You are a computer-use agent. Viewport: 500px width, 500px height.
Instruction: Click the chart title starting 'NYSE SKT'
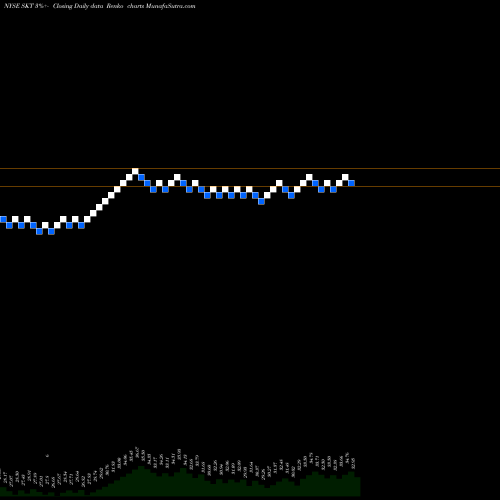point(99,6)
